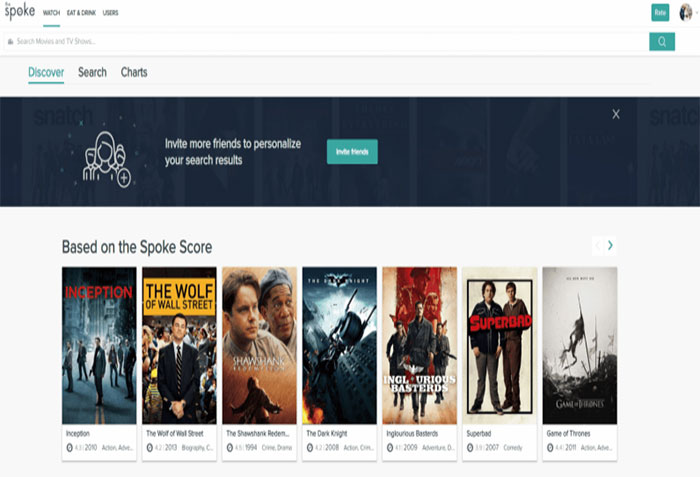This screenshot has height=477, width=700.
Task: Click the magnifier search button
Action: [662, 42]
